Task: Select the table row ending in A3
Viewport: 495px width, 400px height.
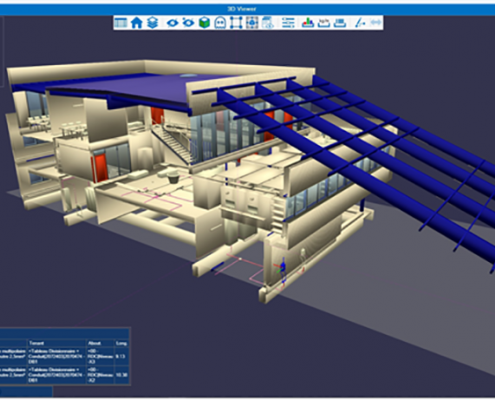Action: pyautogui.click(x=65, y=356)
